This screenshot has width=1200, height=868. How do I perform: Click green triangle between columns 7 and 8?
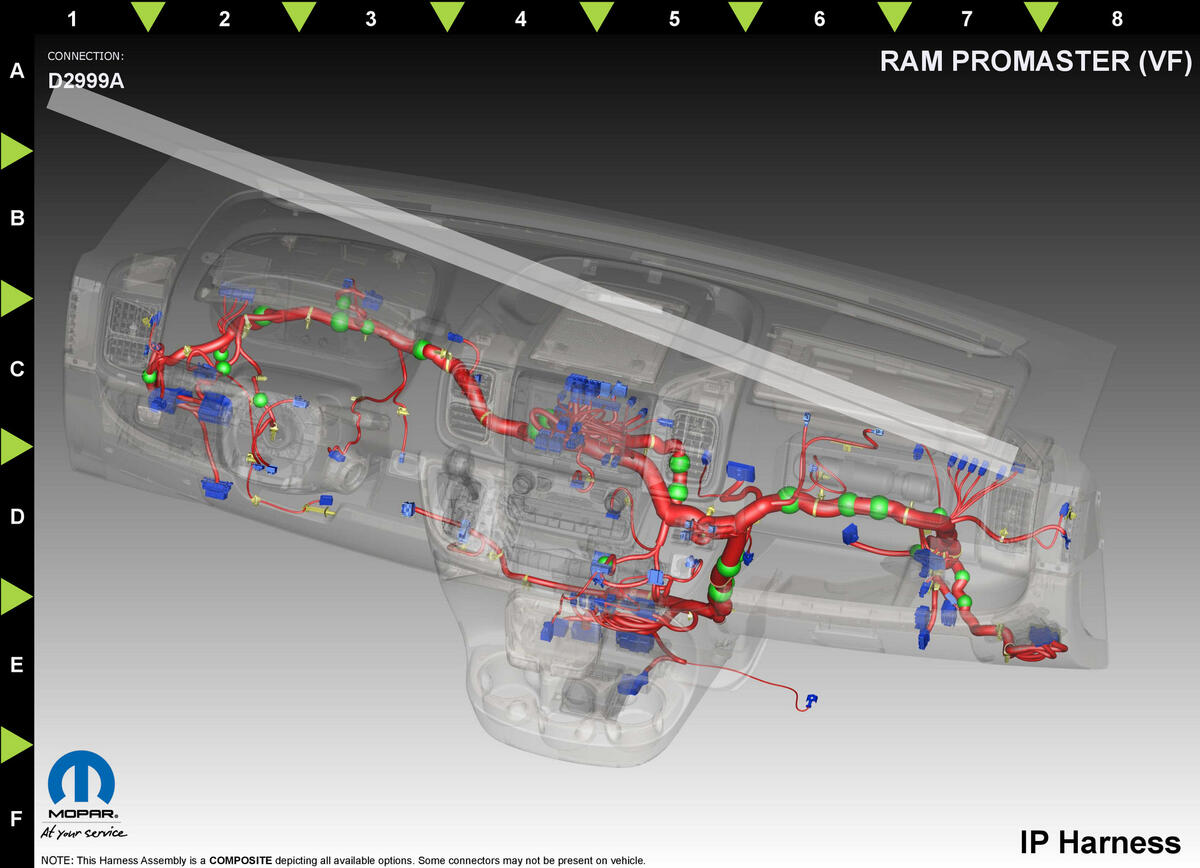point(1041,15)
